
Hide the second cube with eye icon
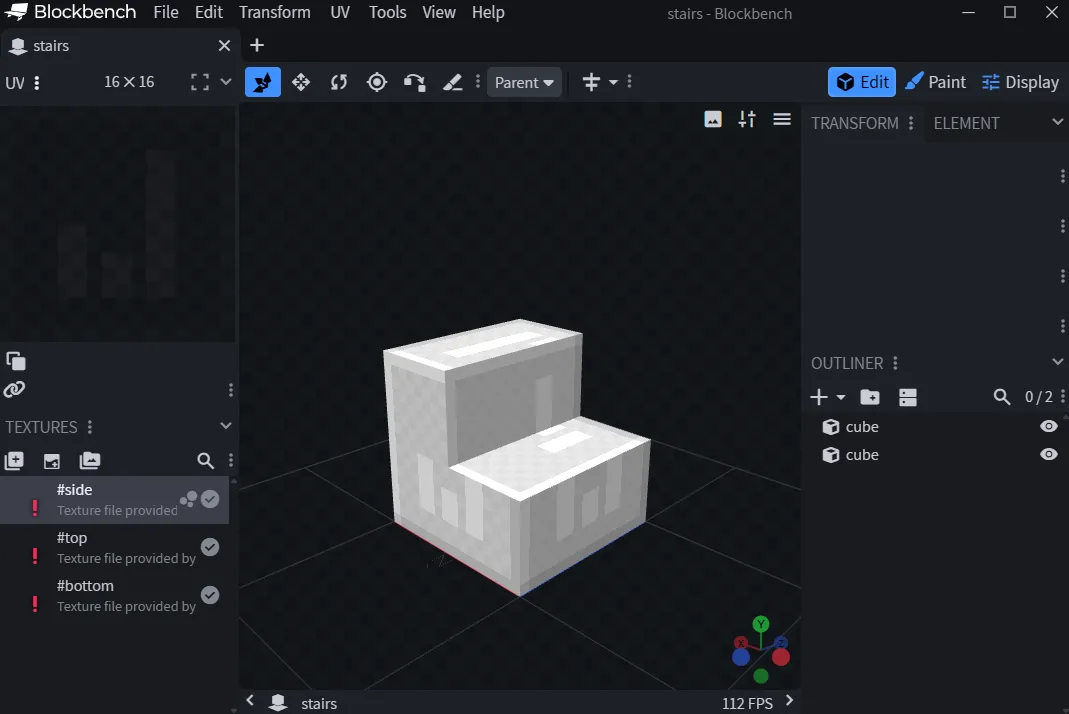(x=1048, y=455)
